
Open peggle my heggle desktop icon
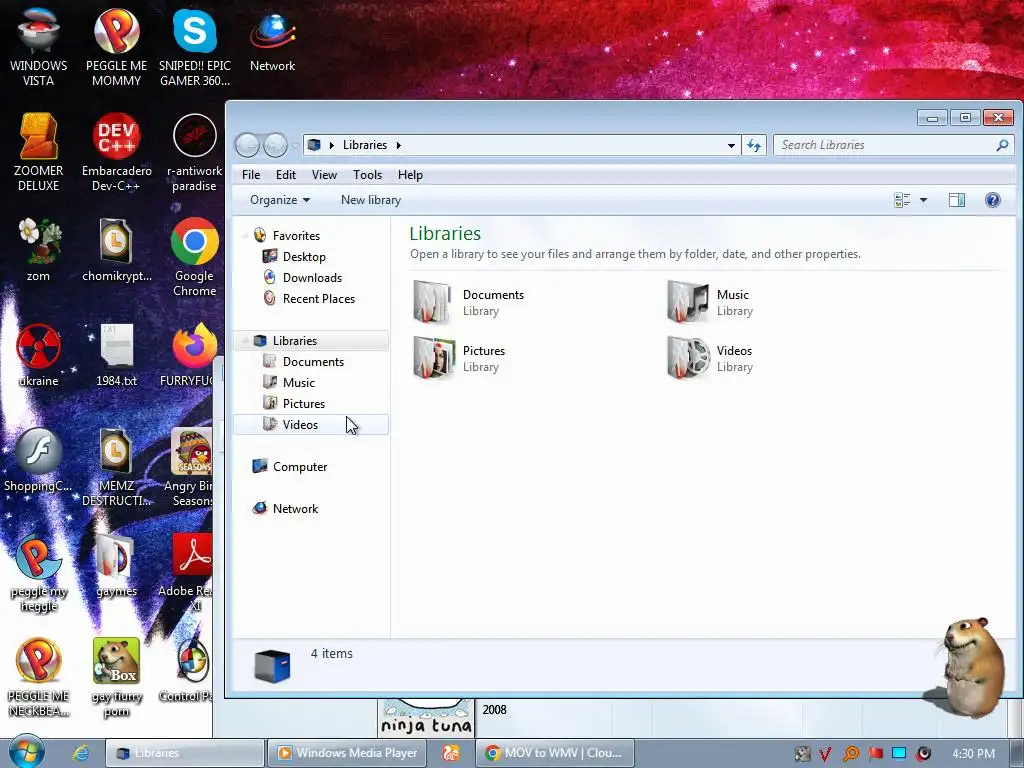[39, 573]
